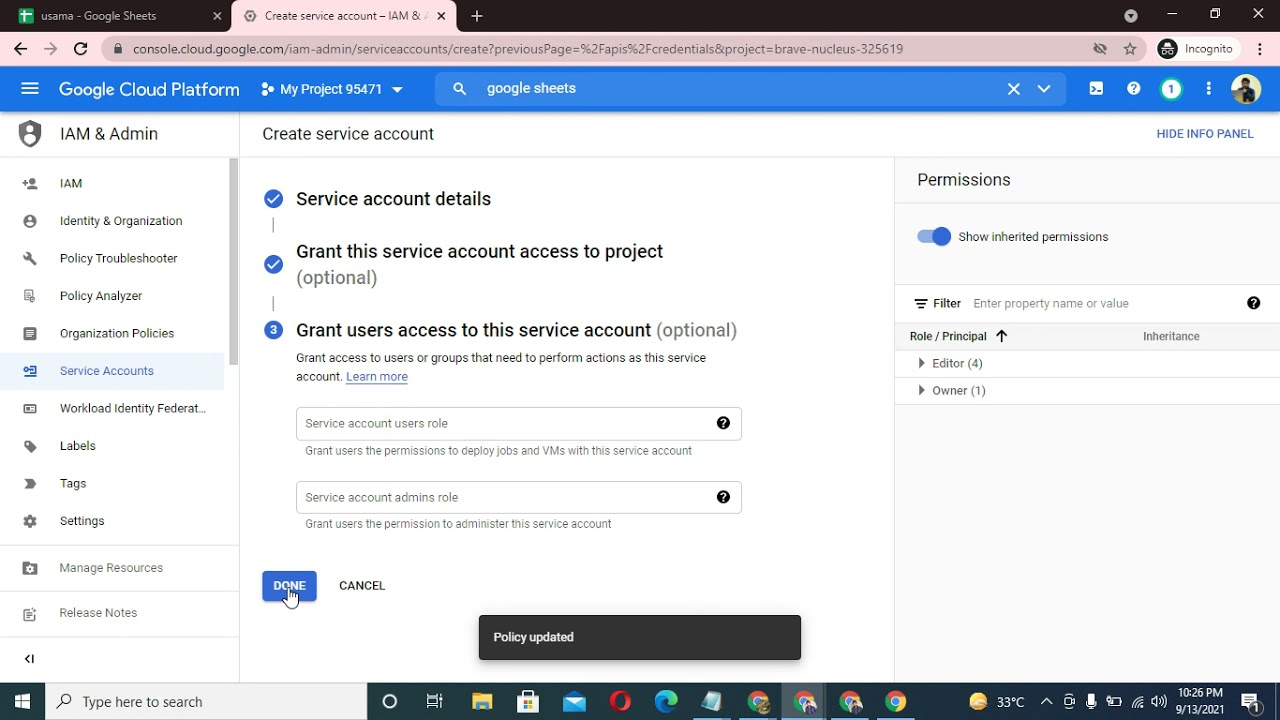1280x720 pixels.
Task: Open a new browser tab
Action: (477, 16)
